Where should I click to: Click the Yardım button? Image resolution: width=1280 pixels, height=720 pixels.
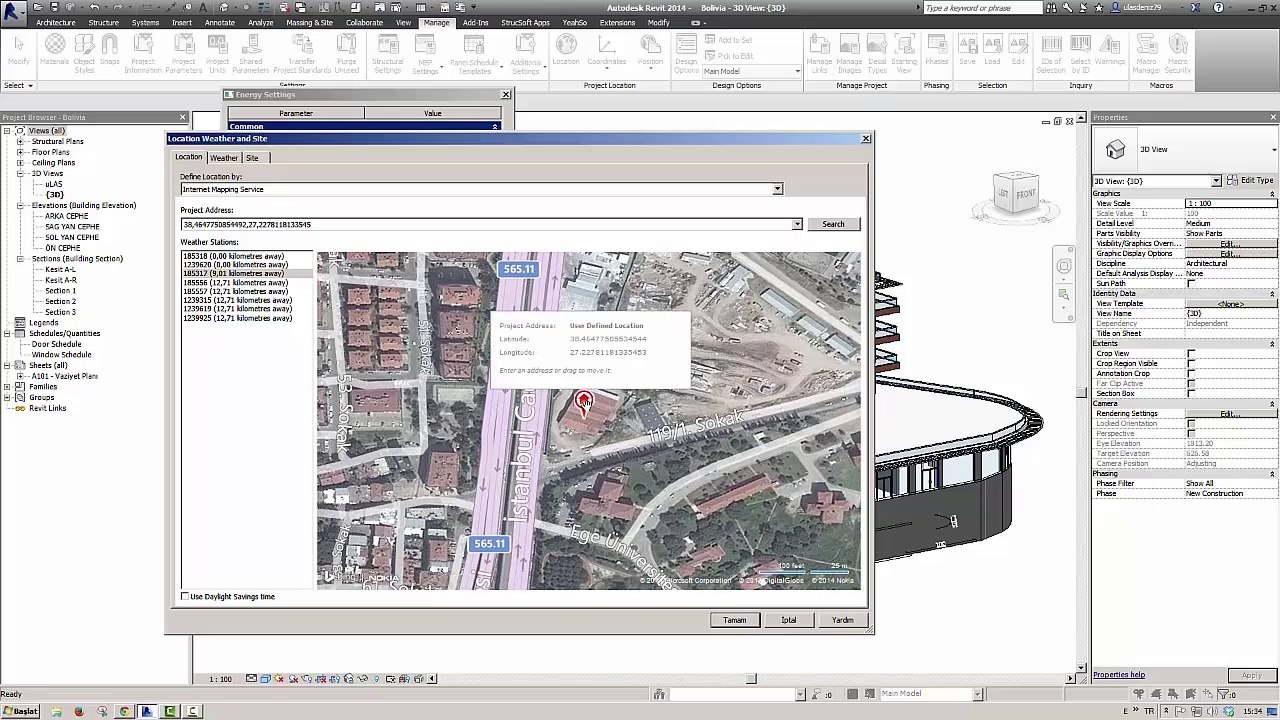(843, 620)
